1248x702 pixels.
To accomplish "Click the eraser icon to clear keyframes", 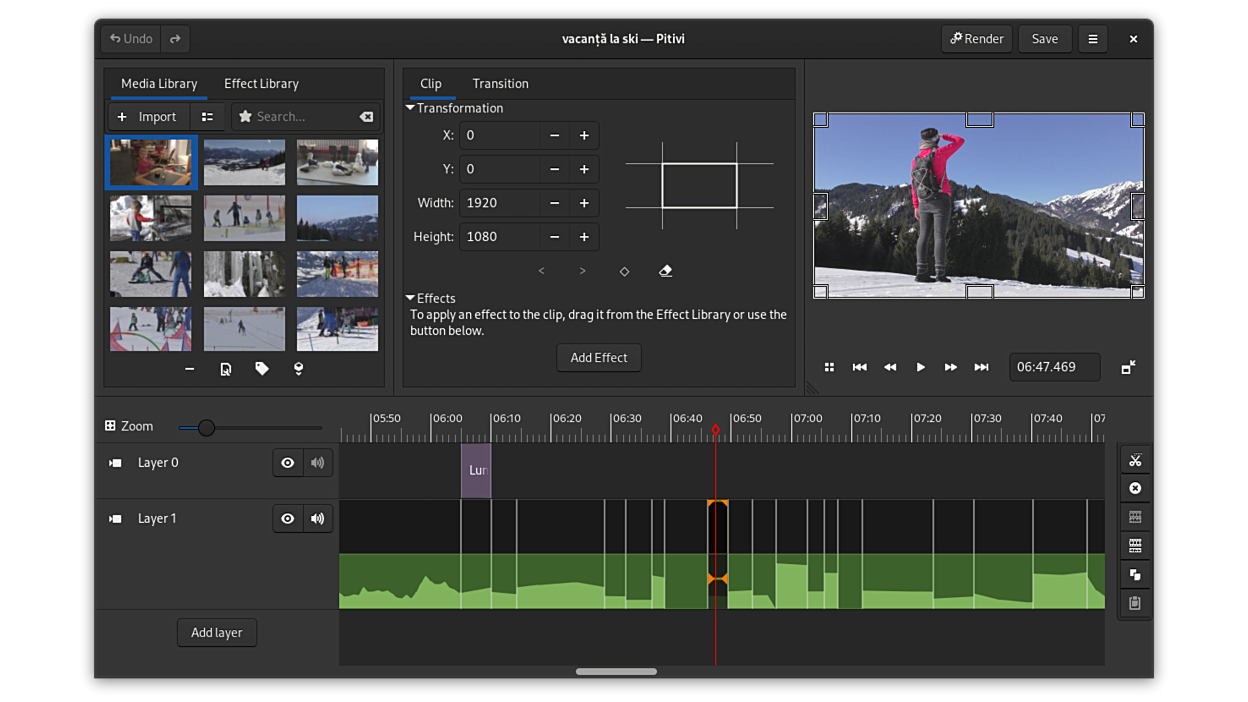I will (665, 271).
